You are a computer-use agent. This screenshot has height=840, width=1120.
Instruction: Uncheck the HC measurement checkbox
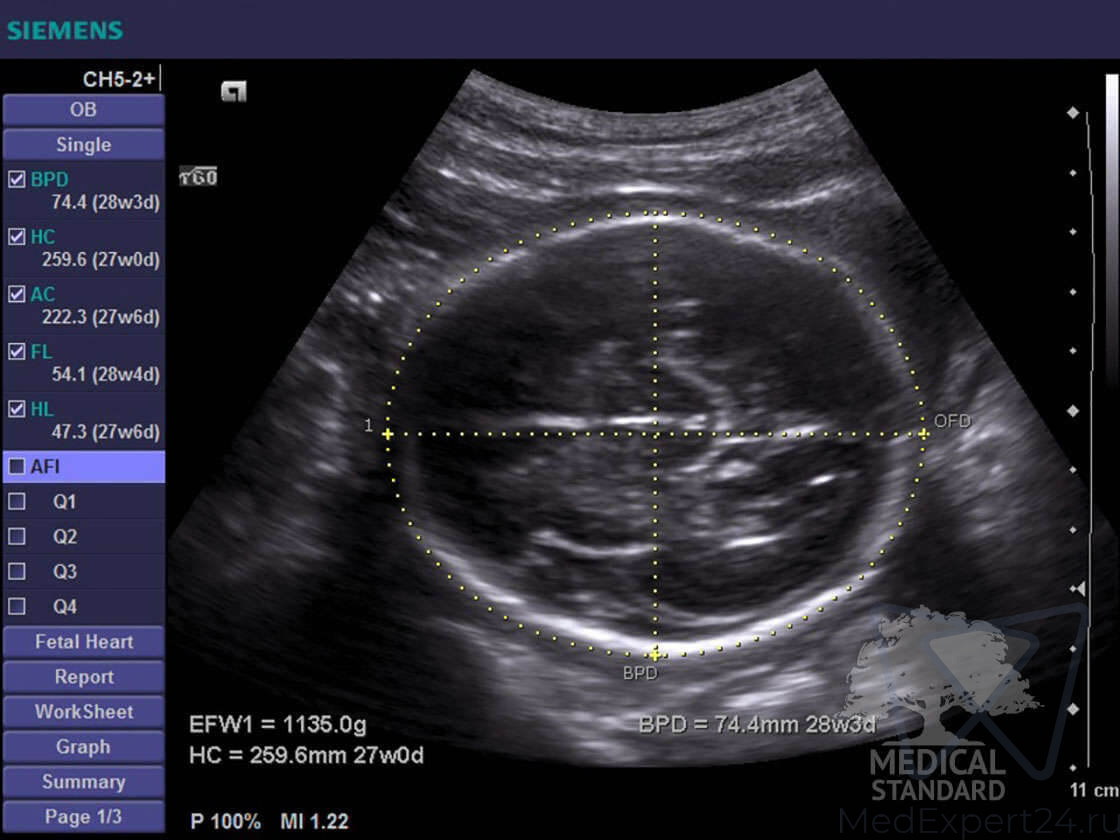pos(16,237)
